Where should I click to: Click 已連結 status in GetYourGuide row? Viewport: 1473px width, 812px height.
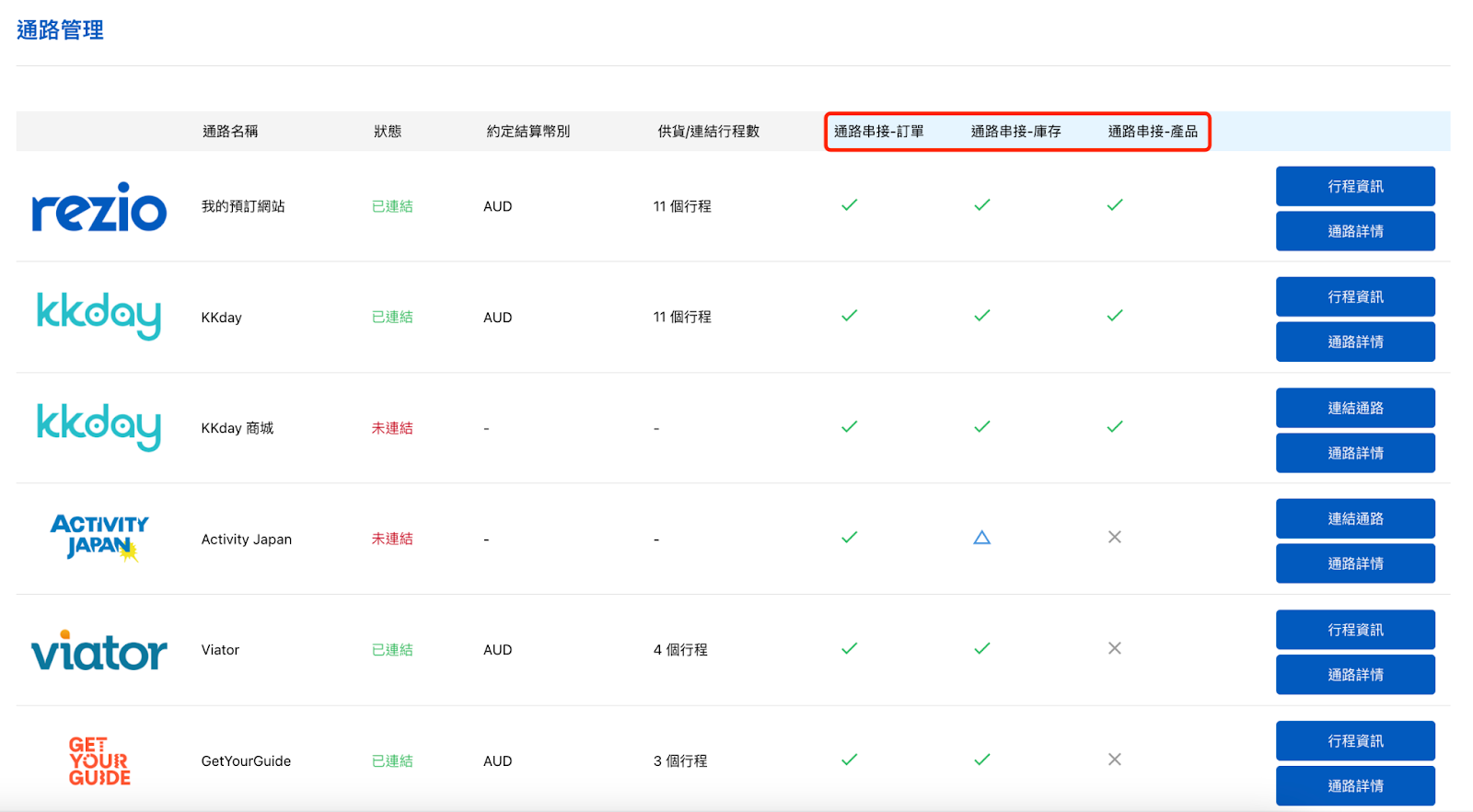point(392,761)
